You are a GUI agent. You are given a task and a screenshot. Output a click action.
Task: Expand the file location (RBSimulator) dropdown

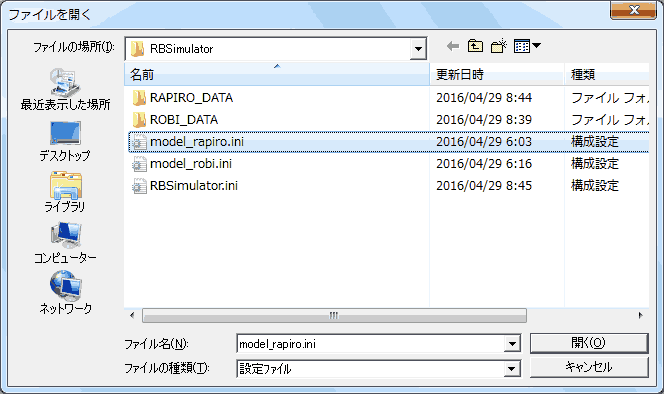pyautogui.click(x=418, y=49)
